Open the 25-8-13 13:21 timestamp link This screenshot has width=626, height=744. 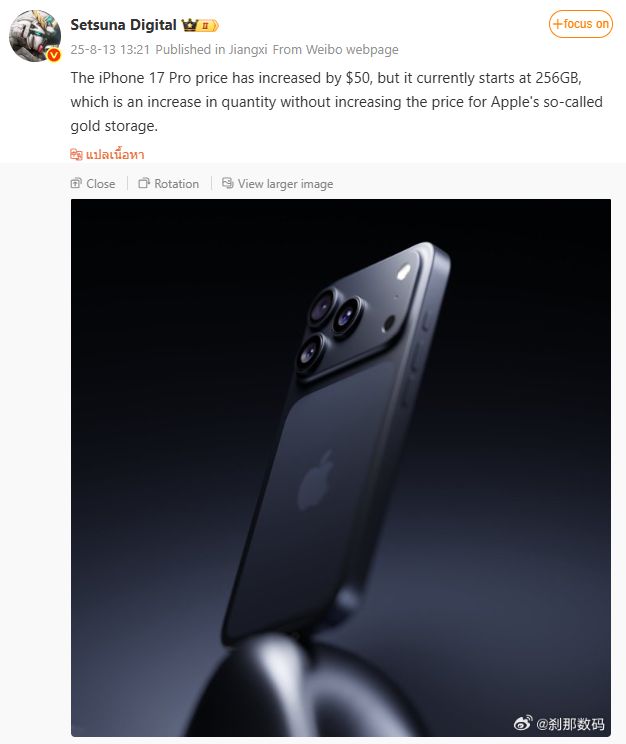[x=110, y=49]
